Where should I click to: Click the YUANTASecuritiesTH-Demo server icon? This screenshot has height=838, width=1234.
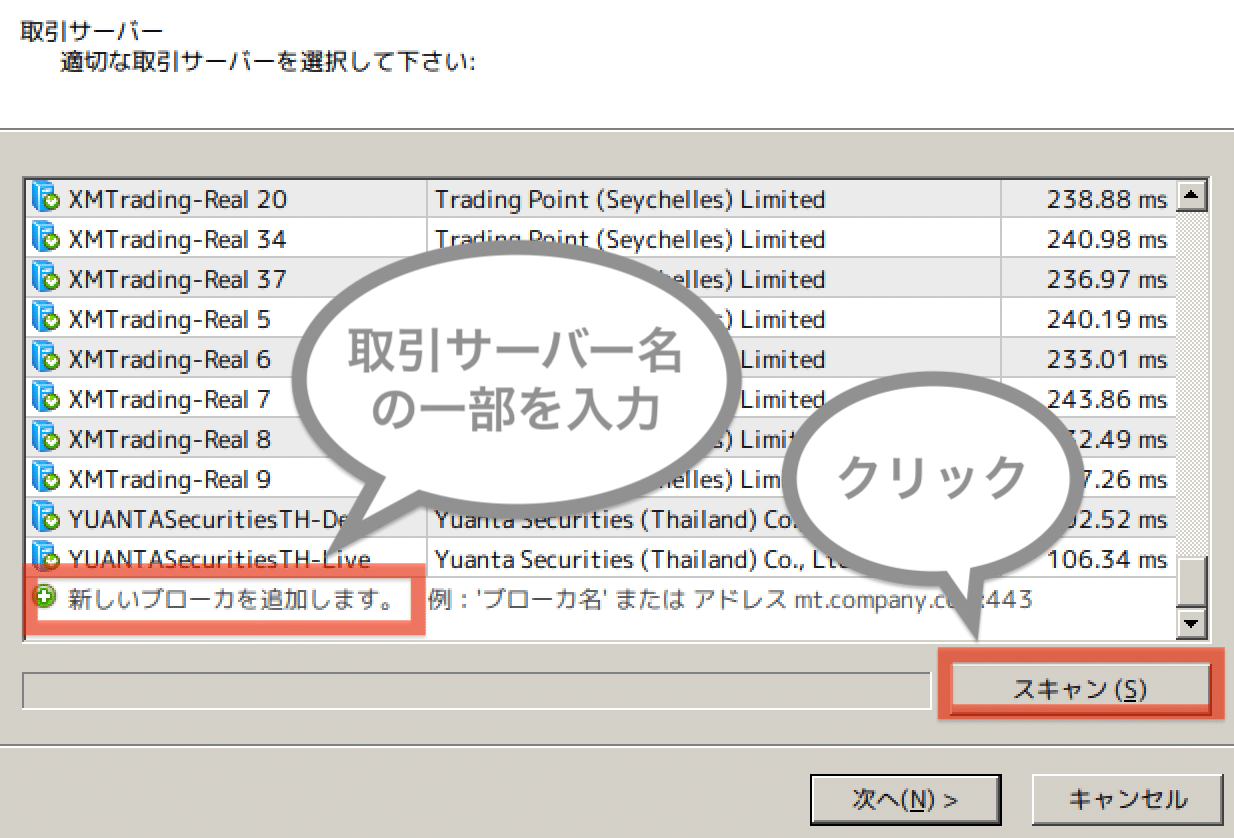pyautogui.click(x=46, y=518)
